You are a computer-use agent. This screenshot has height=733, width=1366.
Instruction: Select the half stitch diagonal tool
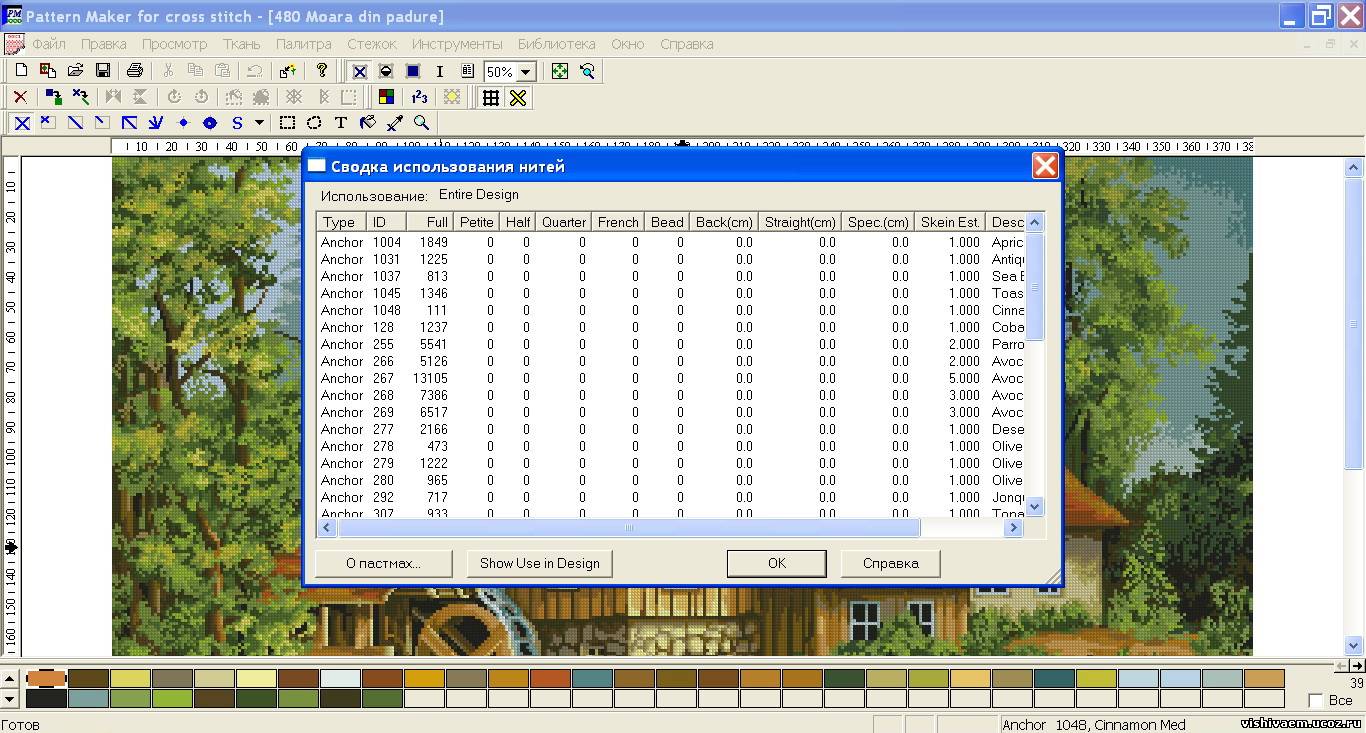point(75,123)
